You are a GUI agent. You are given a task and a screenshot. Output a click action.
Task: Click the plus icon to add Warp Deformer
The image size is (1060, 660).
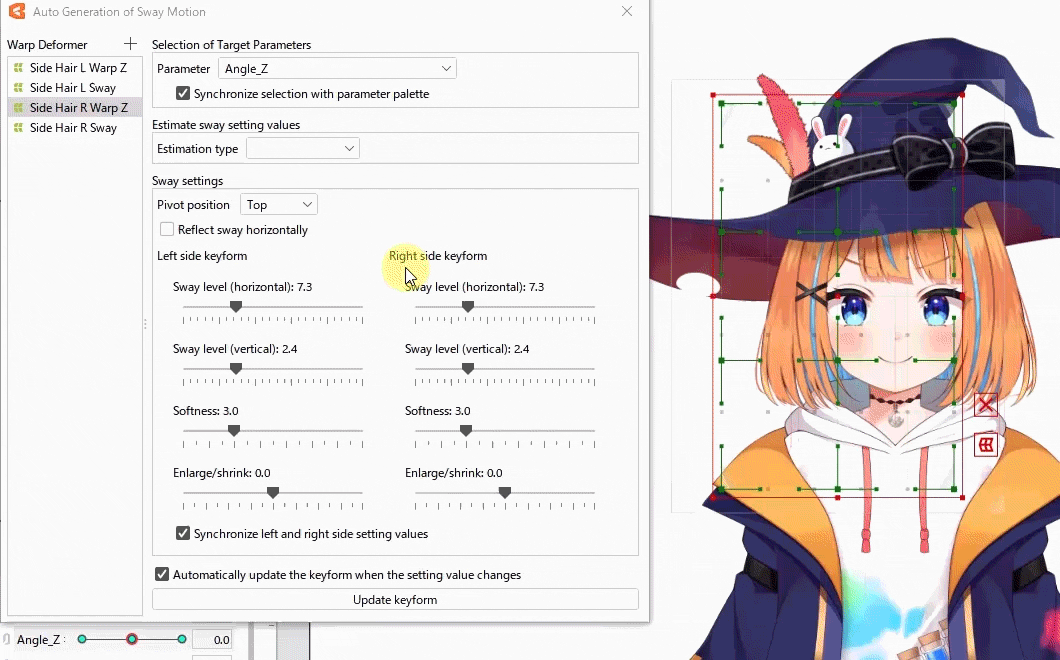pos(130,44)
